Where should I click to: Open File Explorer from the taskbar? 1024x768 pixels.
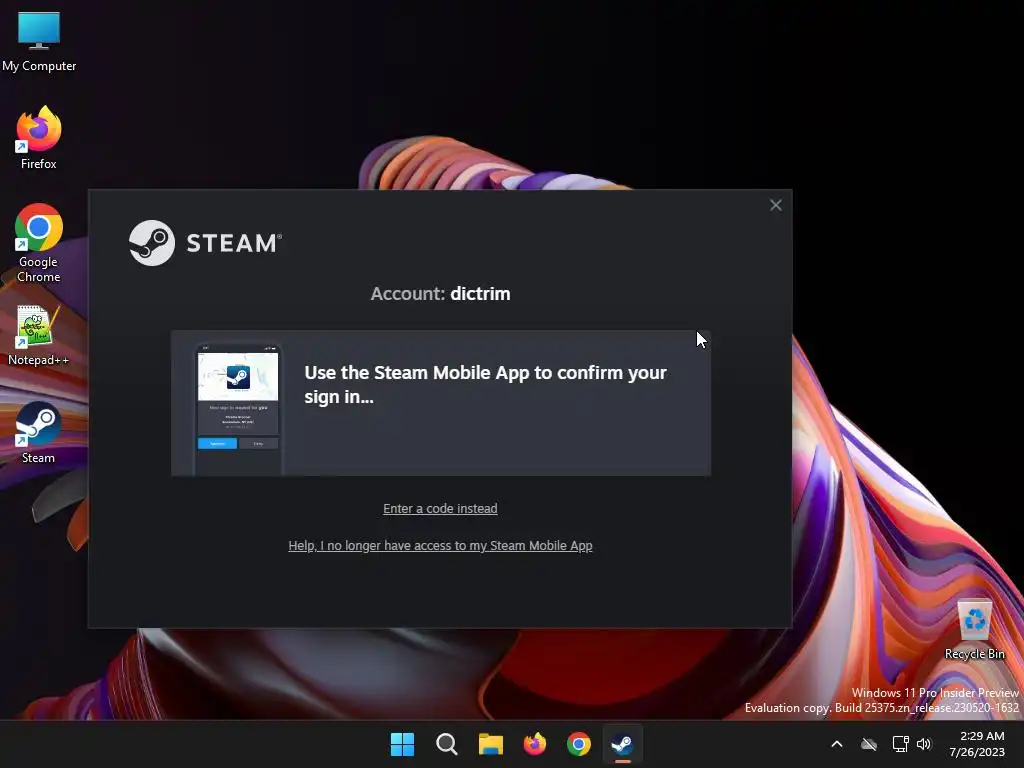point(490,744)
